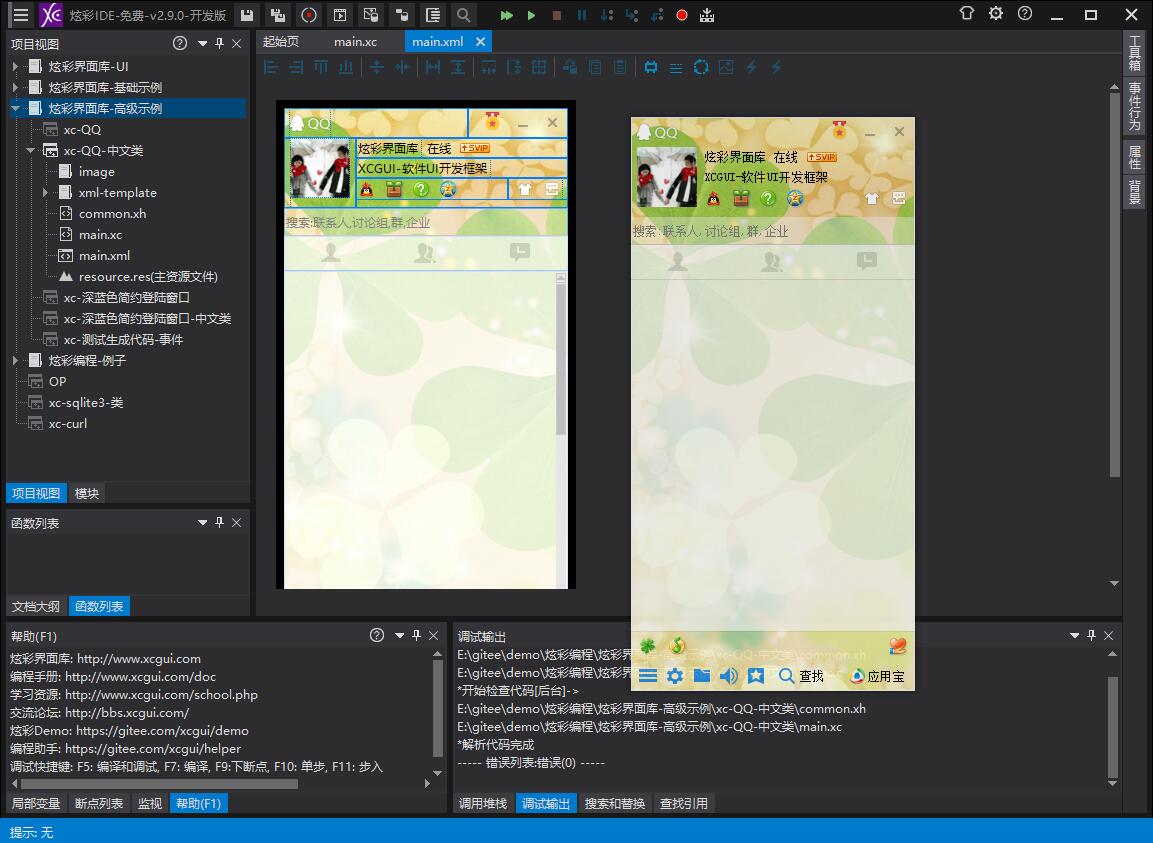This screenshot has height=843, width=1153.
Task: Open the 项目视图 panel dropdown arrow
Action: [x=202, y=43]
